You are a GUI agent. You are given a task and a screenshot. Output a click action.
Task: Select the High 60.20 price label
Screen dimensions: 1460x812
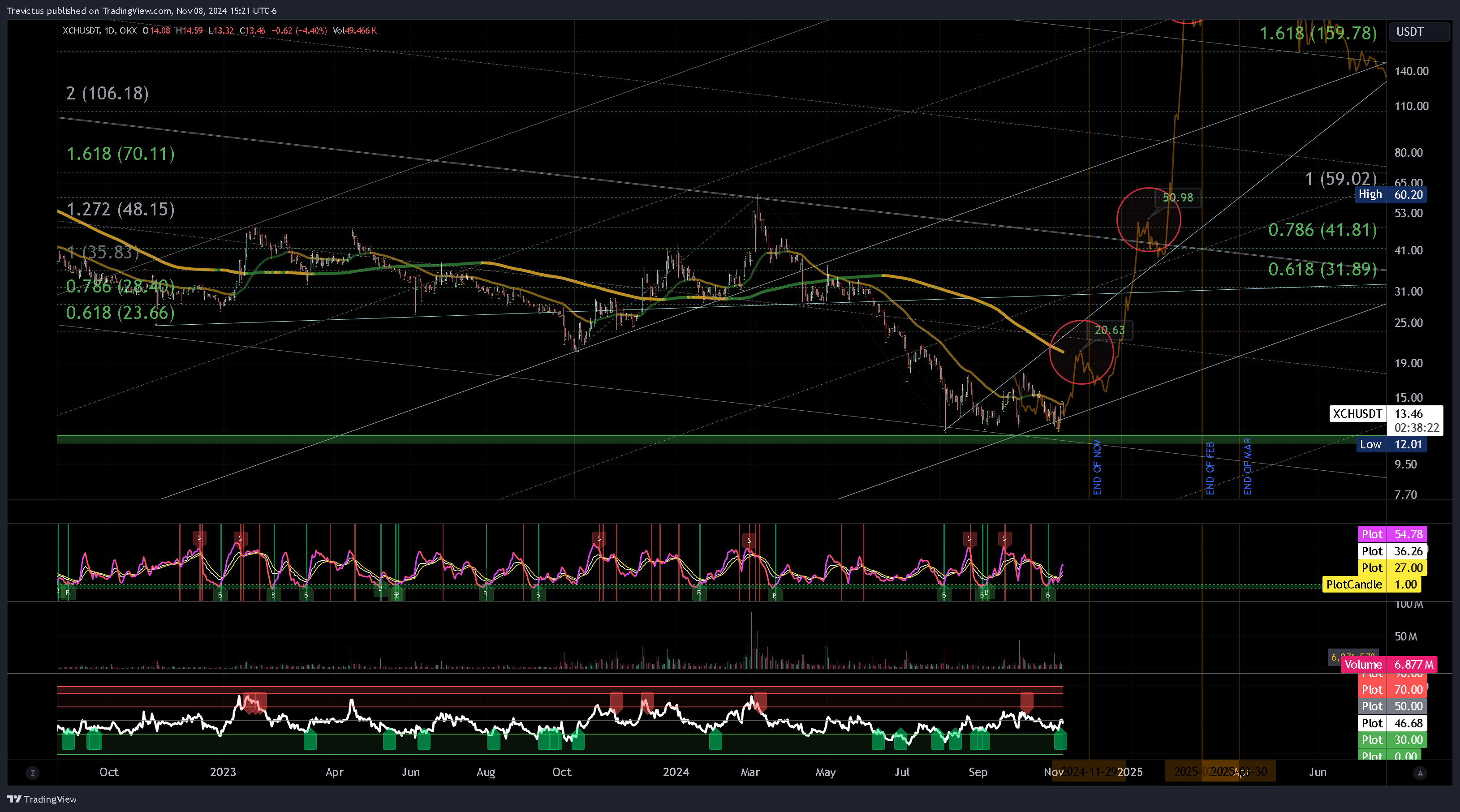1390,194
